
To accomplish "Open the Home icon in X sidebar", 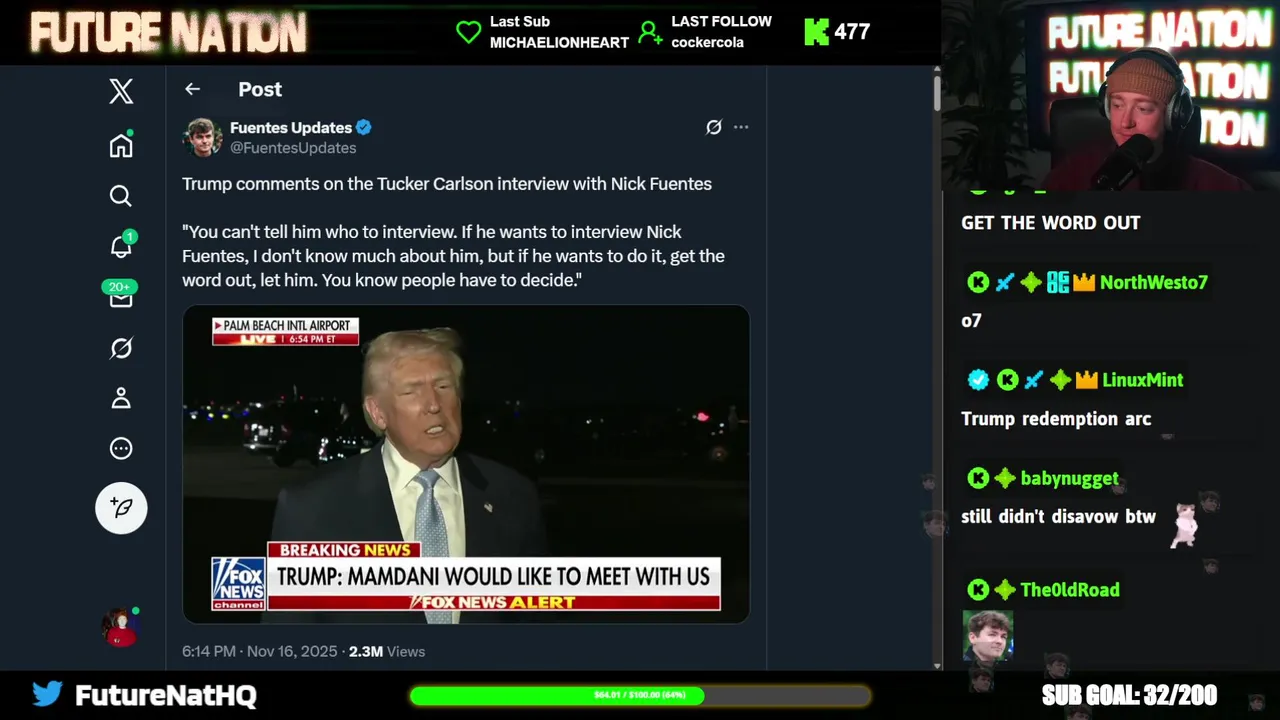I will point(121,145).
